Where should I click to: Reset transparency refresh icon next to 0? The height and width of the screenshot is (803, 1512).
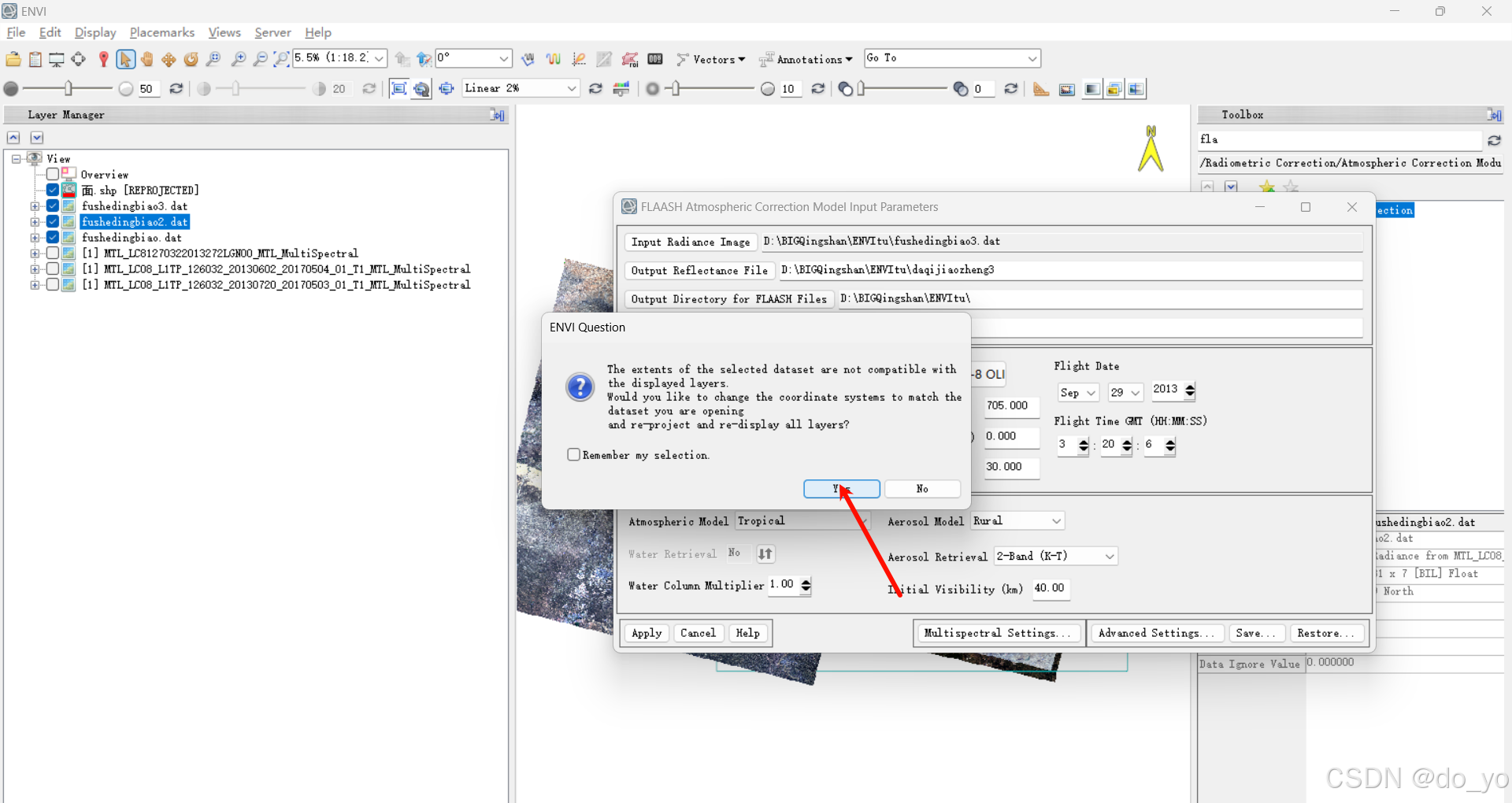pyautogui.click(x=1011, y=89)
